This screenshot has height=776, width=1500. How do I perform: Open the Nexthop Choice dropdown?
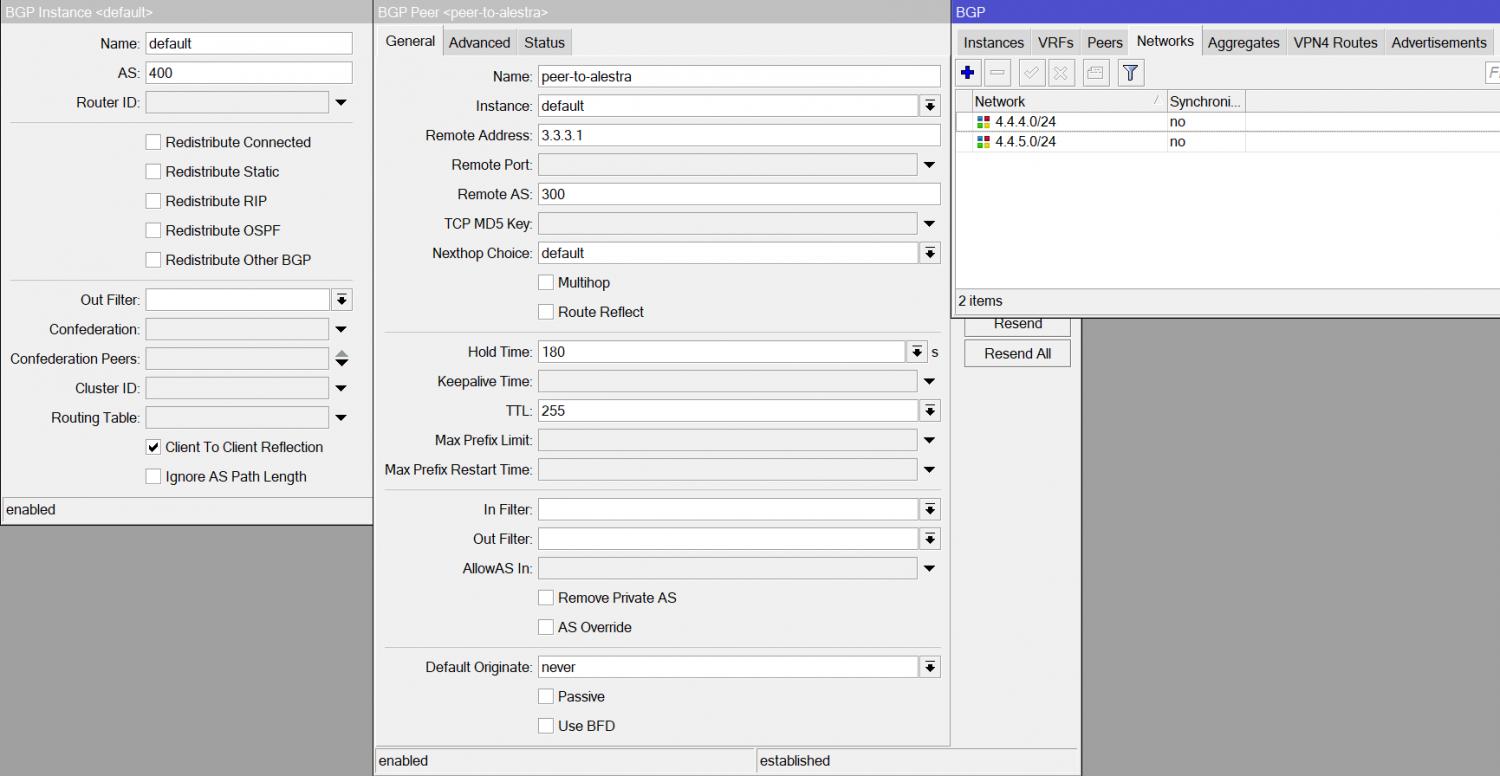(930, 253)
